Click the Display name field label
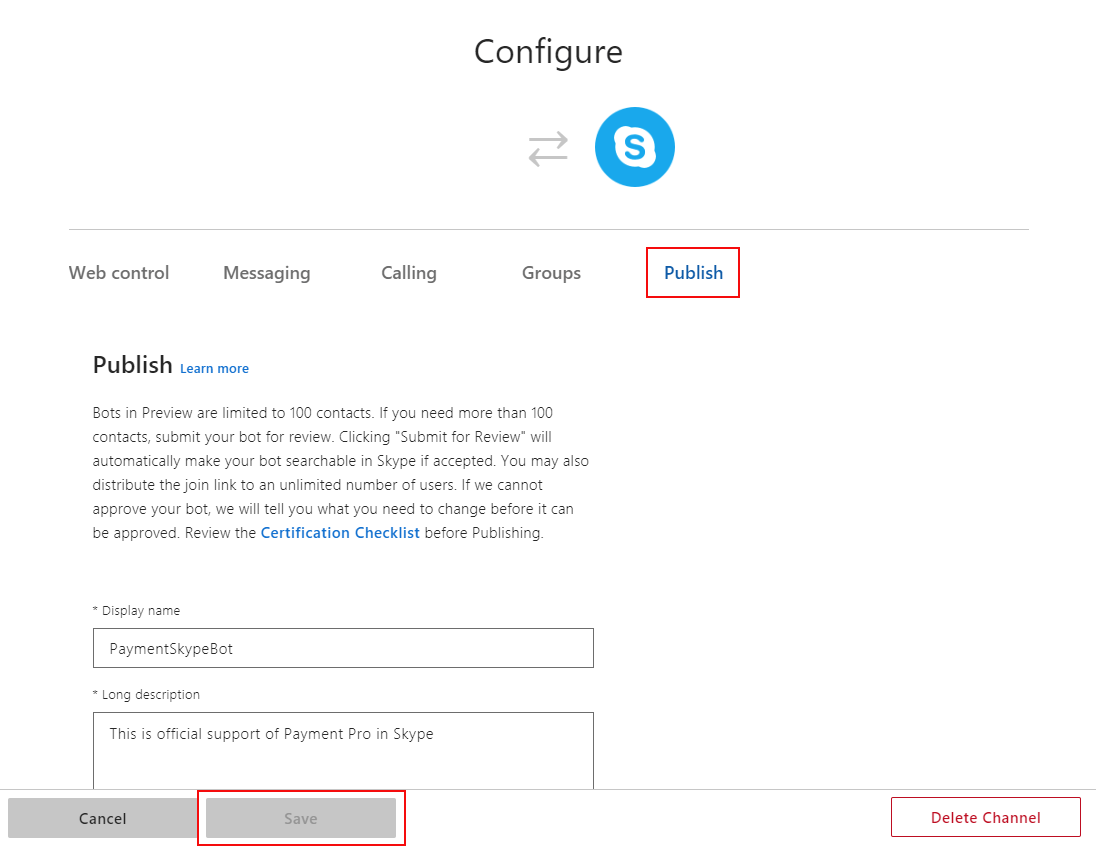 click(x=137, y=610)
